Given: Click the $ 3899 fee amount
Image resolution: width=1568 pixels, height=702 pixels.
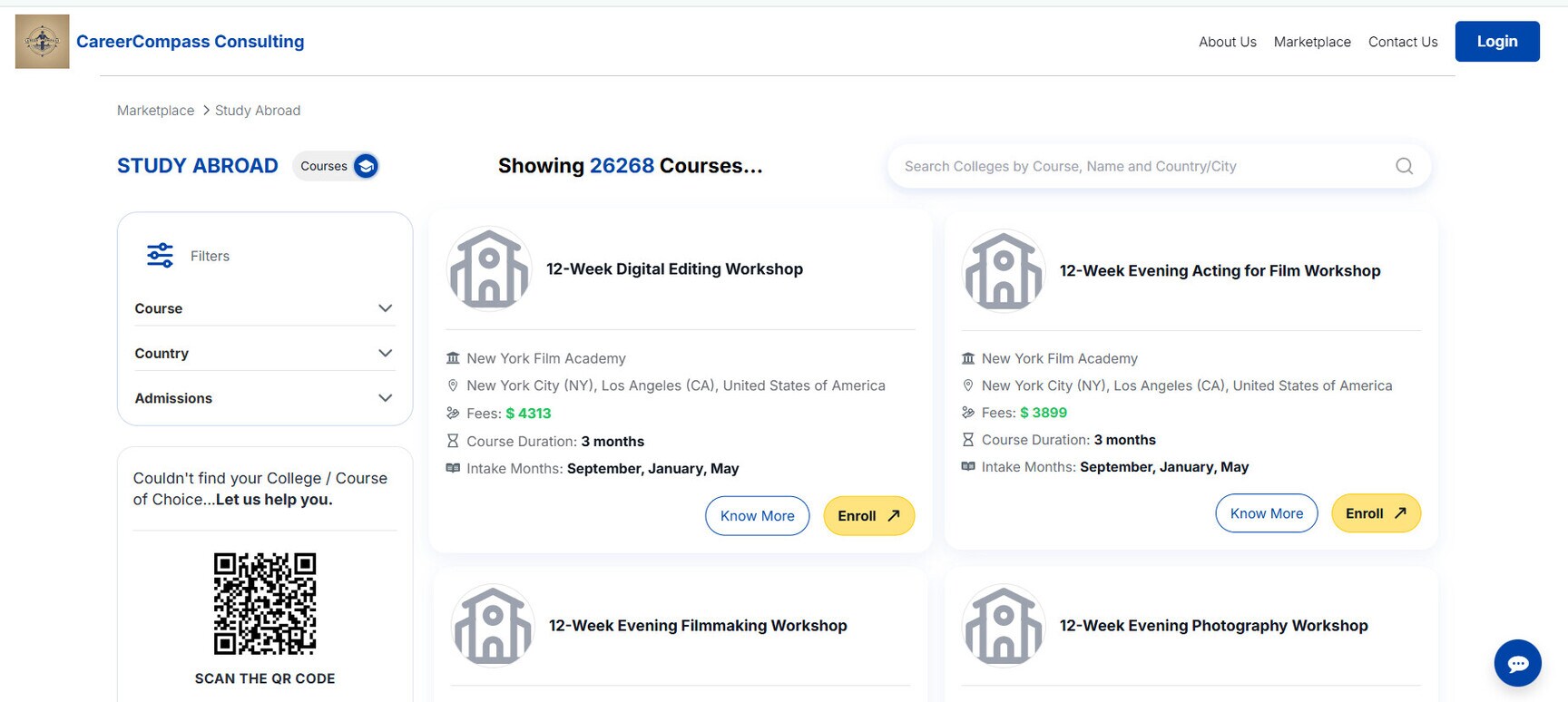Looking at the screenshot, I should coord(1044,413).
